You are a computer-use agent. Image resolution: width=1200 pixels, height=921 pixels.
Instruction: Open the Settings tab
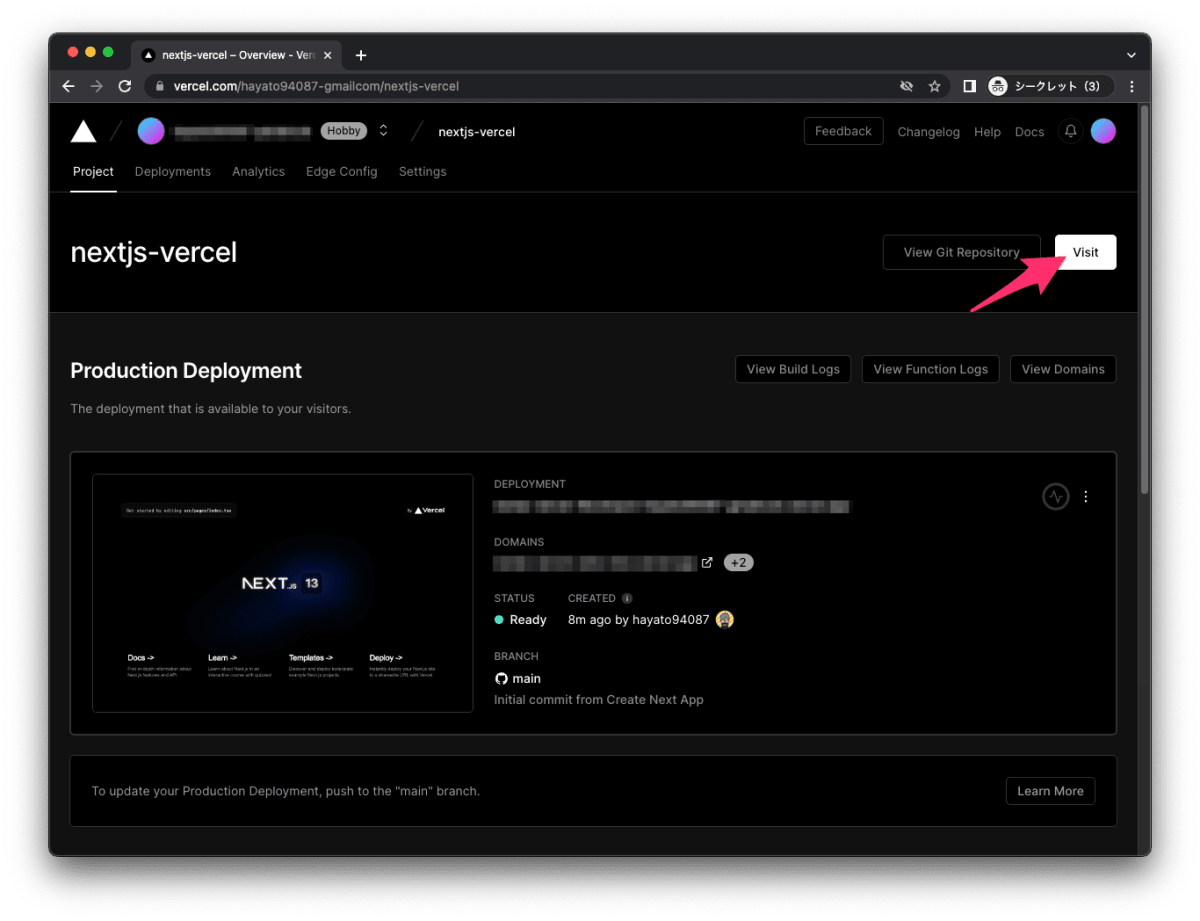tap(422, 172)
